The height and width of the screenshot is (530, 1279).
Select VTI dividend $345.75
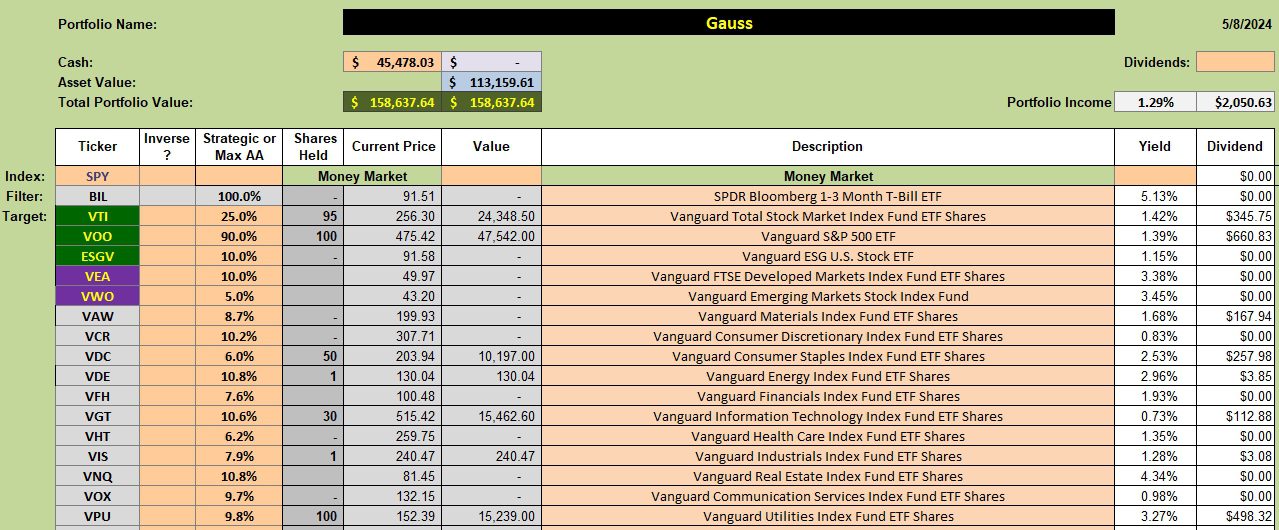pos(1235,216)
